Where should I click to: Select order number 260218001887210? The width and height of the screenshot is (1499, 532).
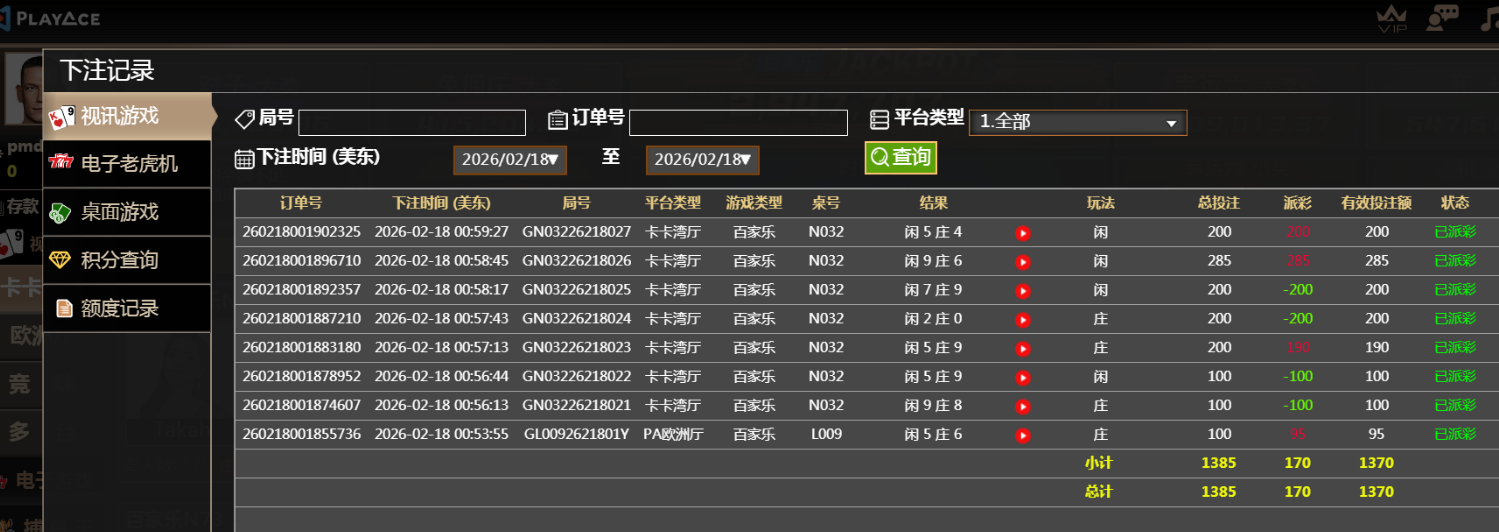301,320
